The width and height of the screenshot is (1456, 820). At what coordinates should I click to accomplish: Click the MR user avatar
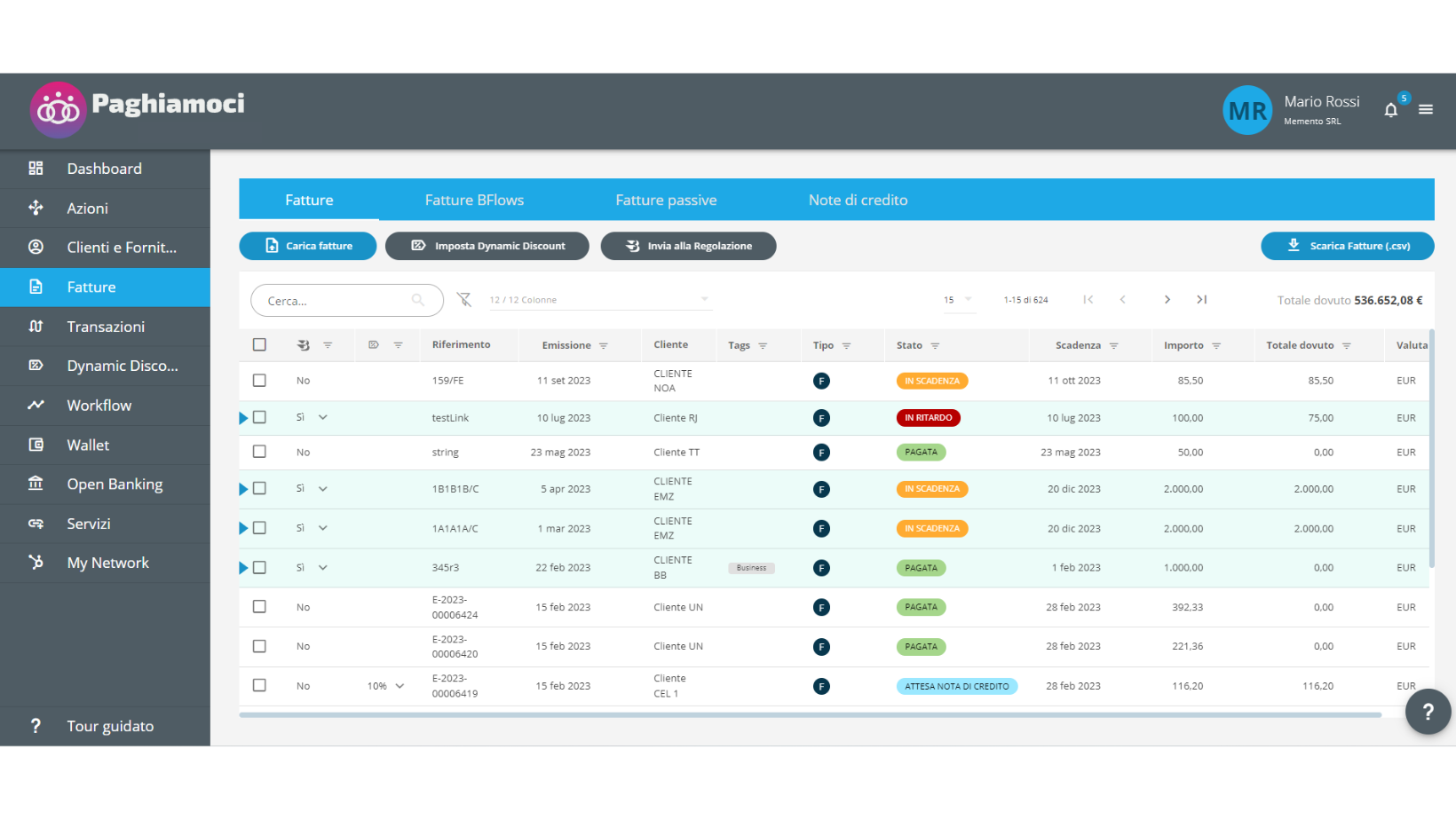pos(1246,110)
